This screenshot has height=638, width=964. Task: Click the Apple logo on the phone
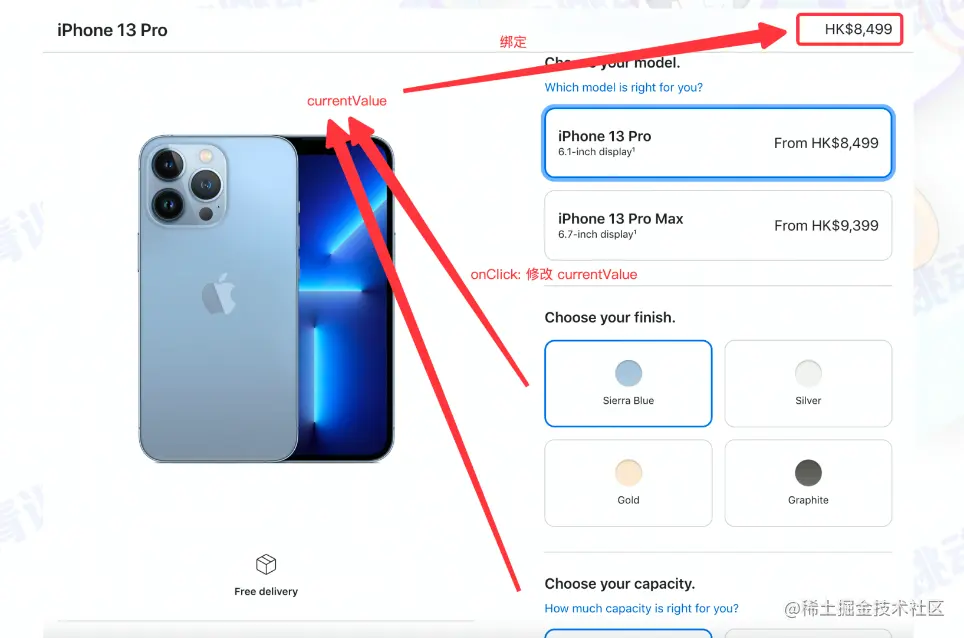[x=219, y=294]
